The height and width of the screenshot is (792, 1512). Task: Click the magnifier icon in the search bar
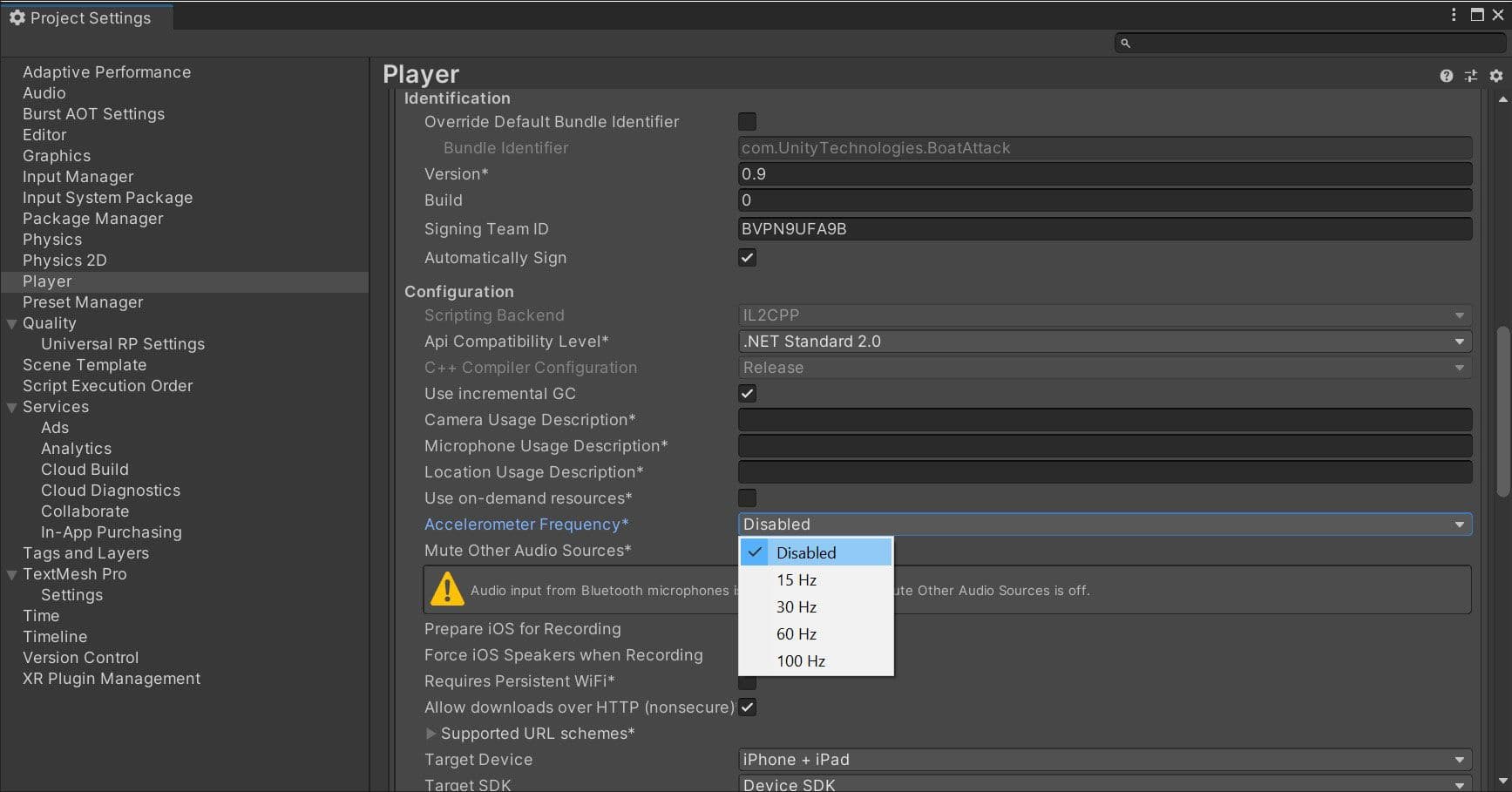pyautogui.click(x=1125, y=42)
